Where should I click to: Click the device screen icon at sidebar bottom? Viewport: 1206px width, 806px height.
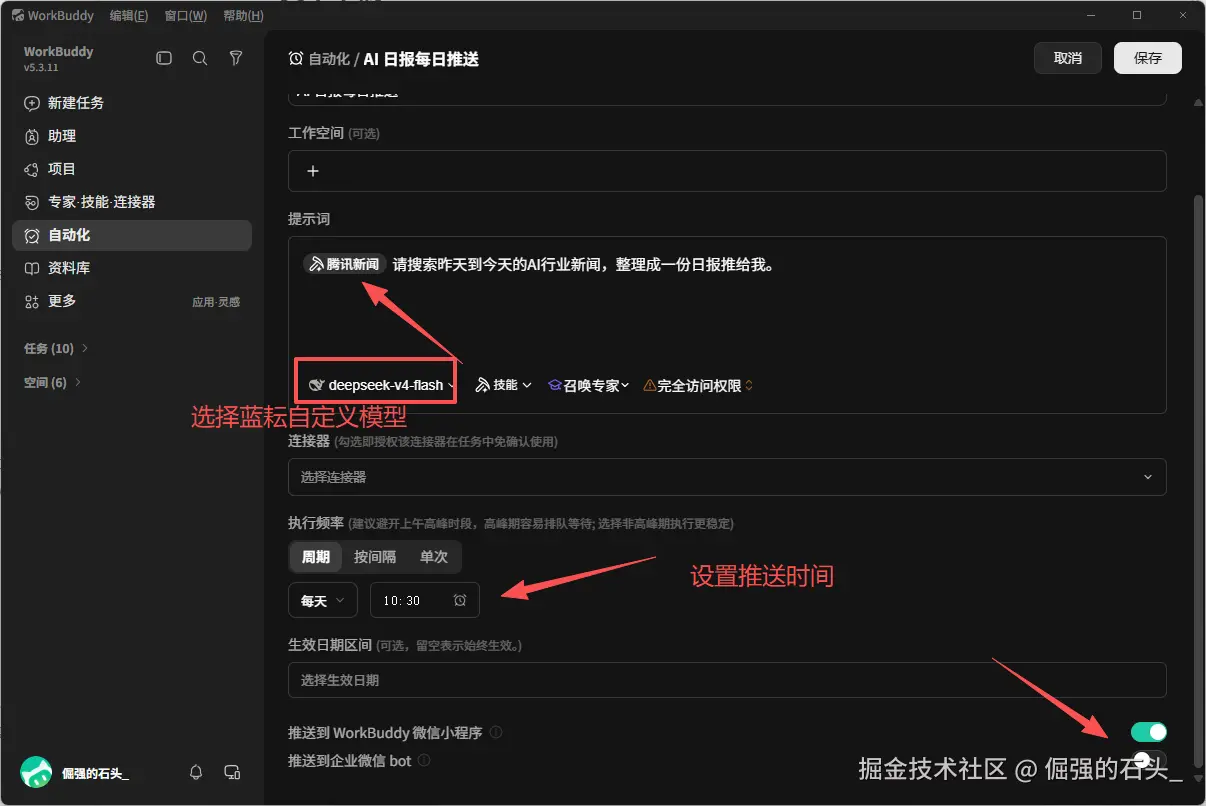(232, 772)
